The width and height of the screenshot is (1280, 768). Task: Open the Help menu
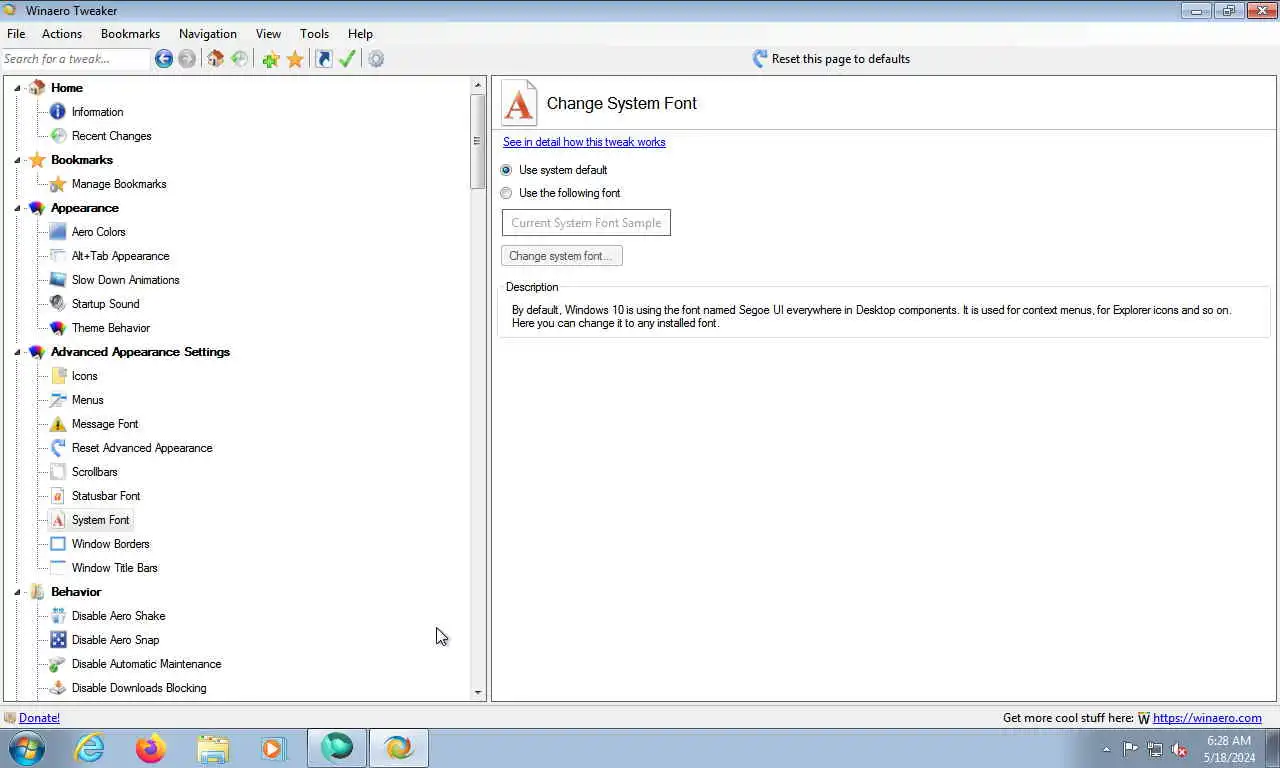360,33
